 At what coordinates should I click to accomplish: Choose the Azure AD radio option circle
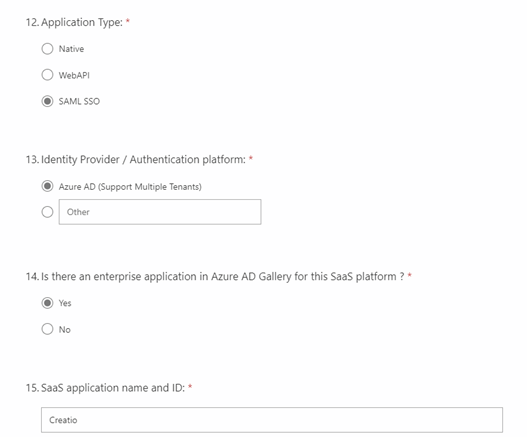(x=47, y=186)
